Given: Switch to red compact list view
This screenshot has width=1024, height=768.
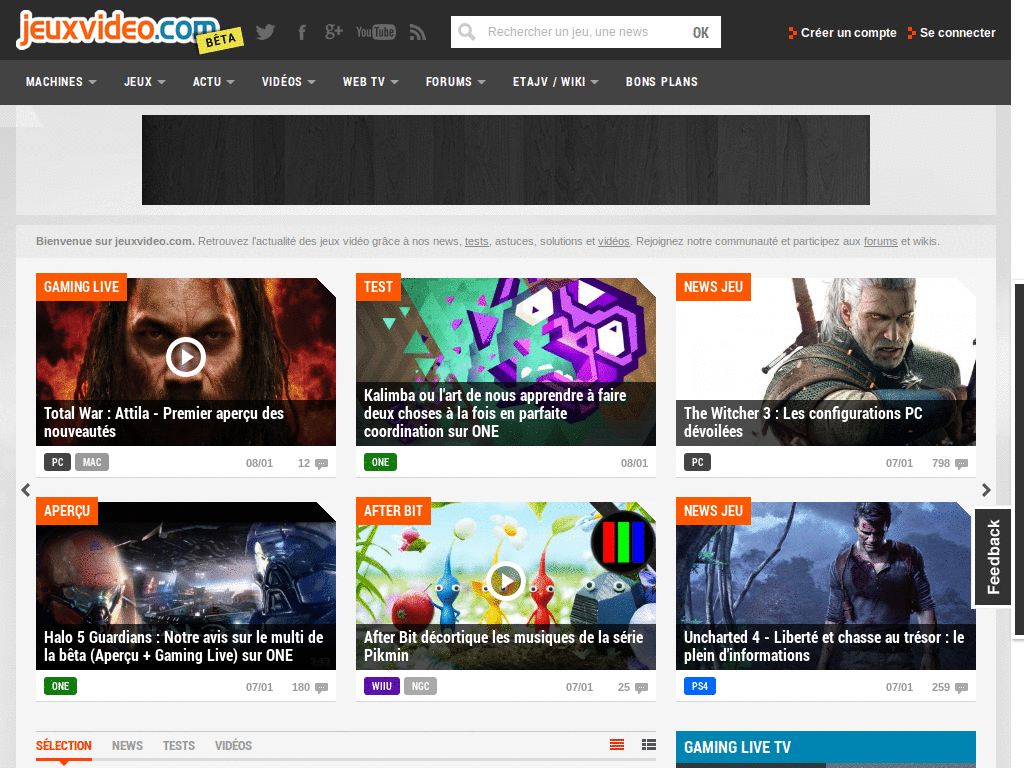Looking at the screenshot, I should coord(616,744).
